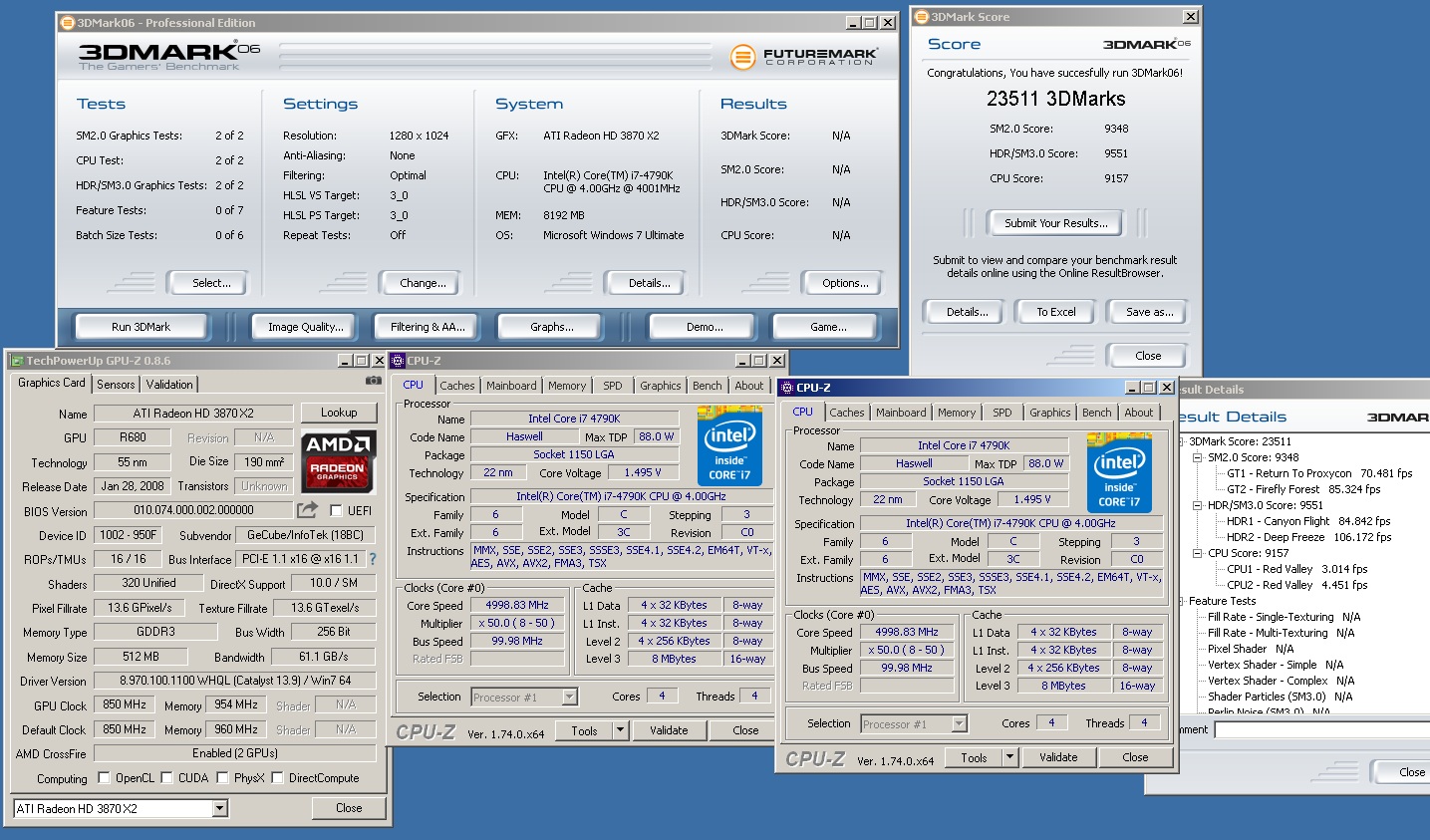Toggle the DirectCompute checkbox
This screenshot has width=1430, height=840.
pos(277,777)
